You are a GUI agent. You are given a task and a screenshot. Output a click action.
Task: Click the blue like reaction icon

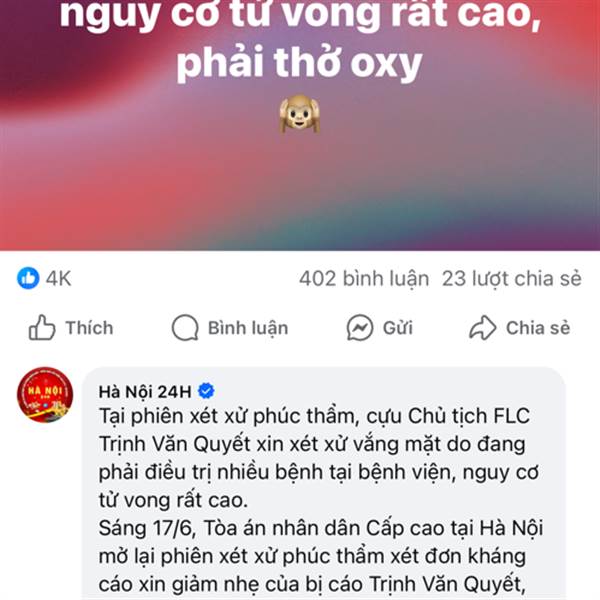point(28,278)
